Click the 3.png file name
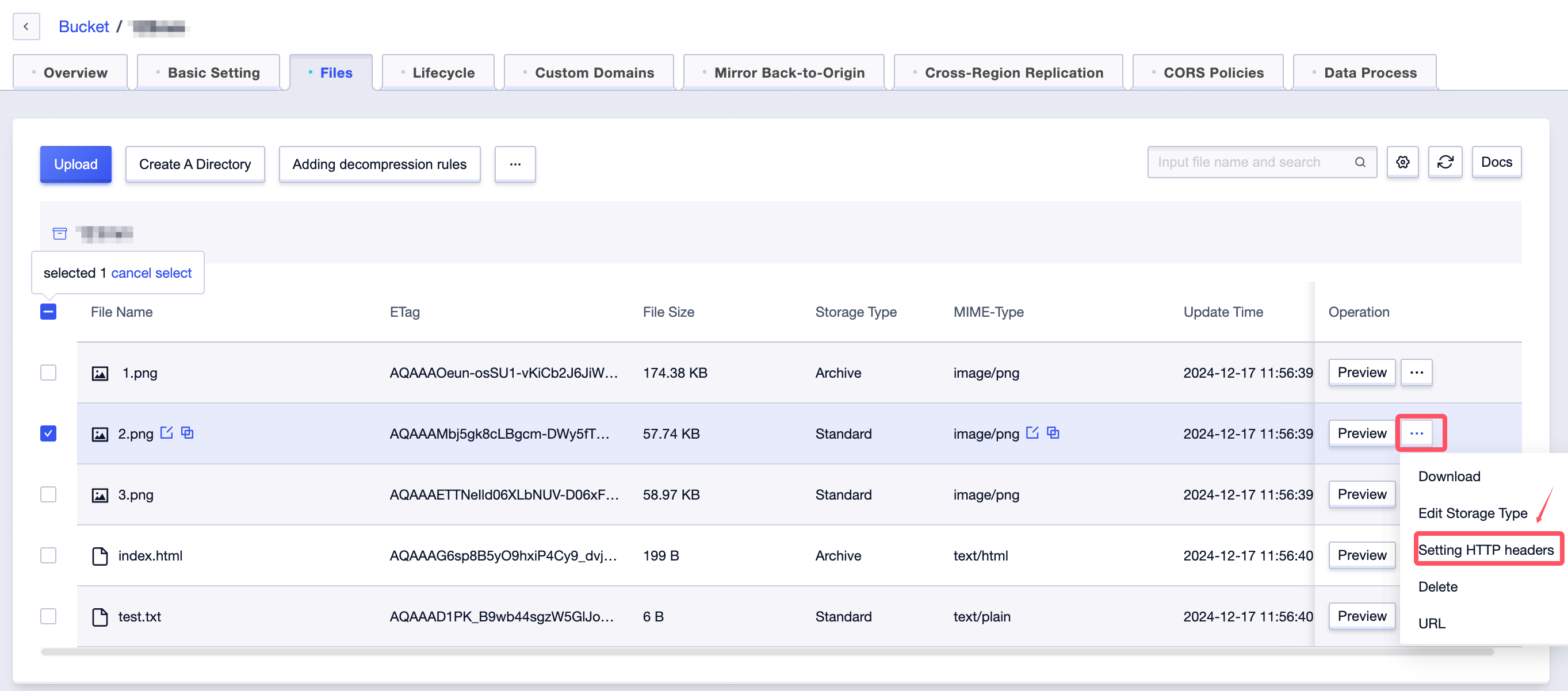 coord(136,494)
